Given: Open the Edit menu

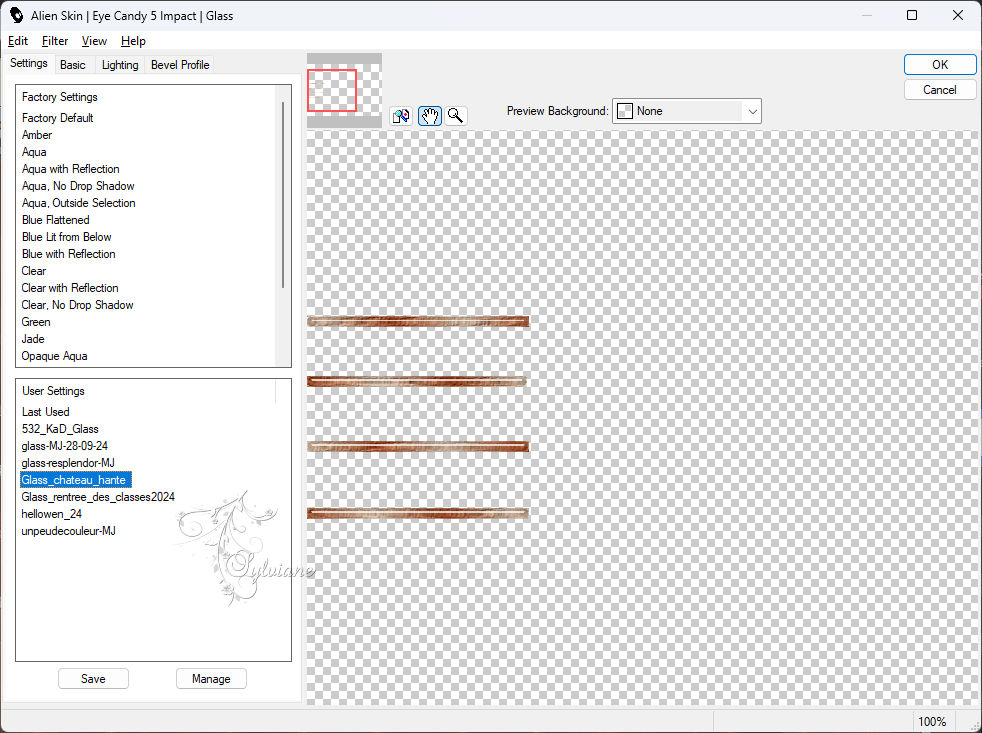Looking at the screenshot, I should coord(18,41).
